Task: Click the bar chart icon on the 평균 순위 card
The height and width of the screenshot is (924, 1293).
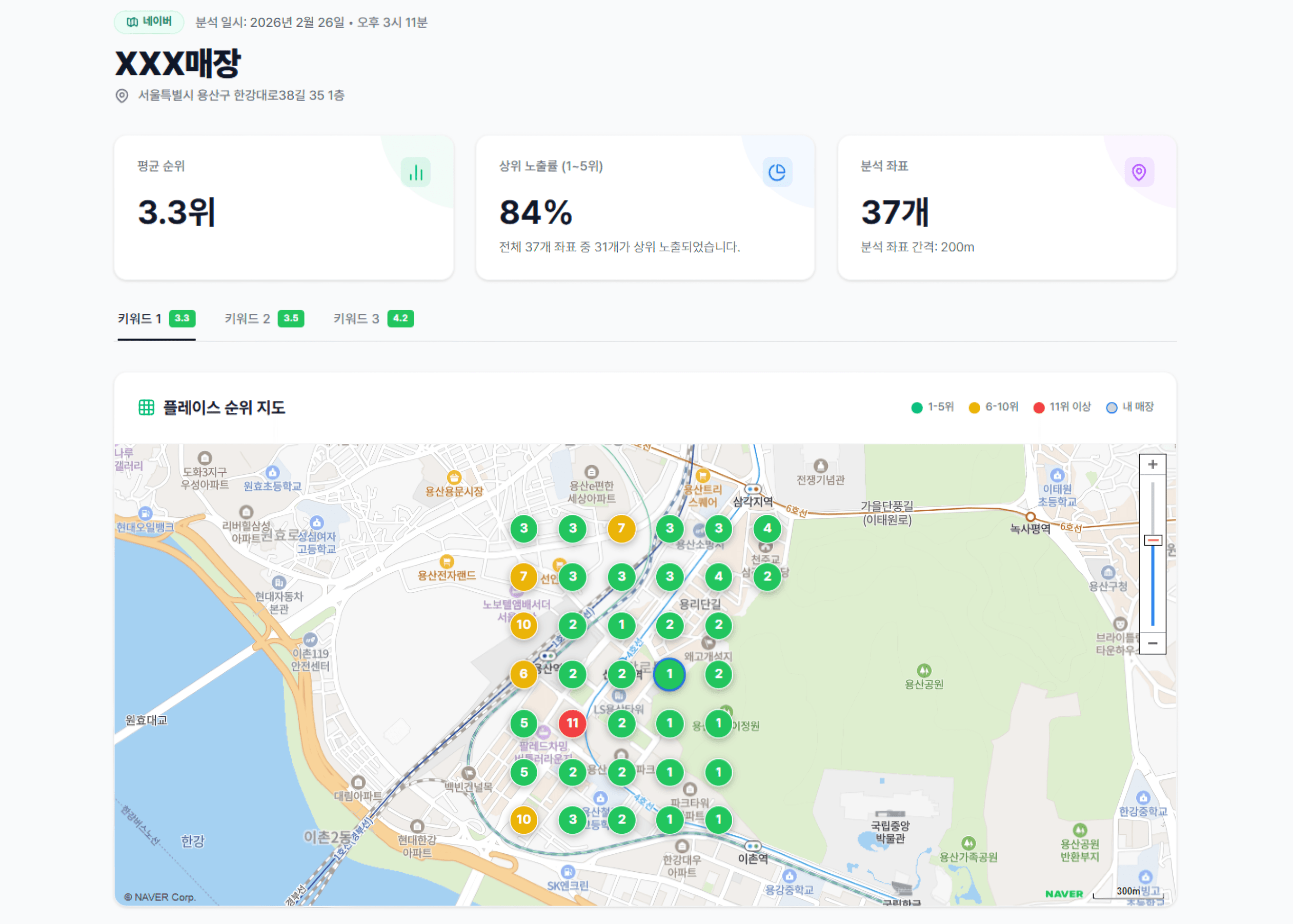Action: click(x=417, y=173)
